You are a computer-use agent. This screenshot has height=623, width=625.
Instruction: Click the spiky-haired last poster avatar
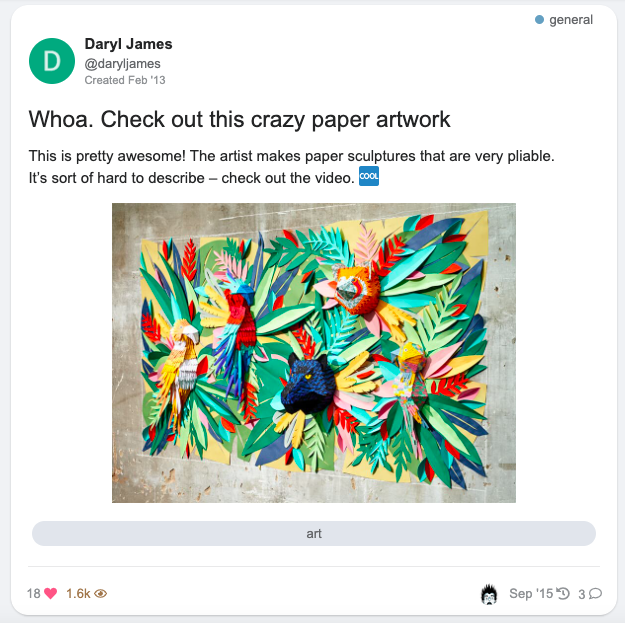(x=489, y=594)
